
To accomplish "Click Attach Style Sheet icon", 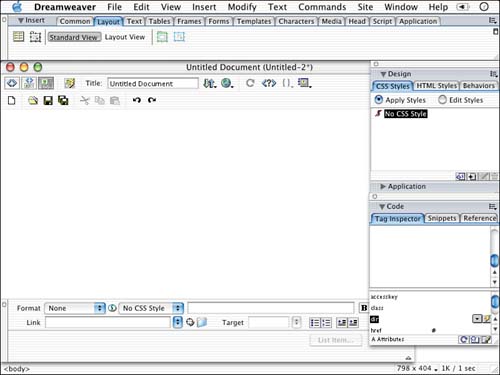I will [x=460, y=176].
